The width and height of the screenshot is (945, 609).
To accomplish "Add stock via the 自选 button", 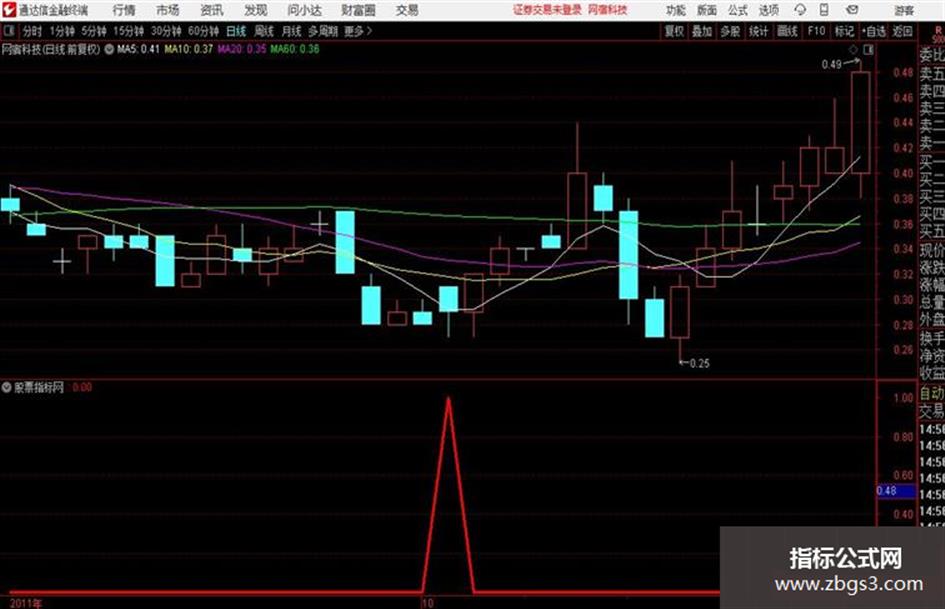I will (x=874, y=31).
